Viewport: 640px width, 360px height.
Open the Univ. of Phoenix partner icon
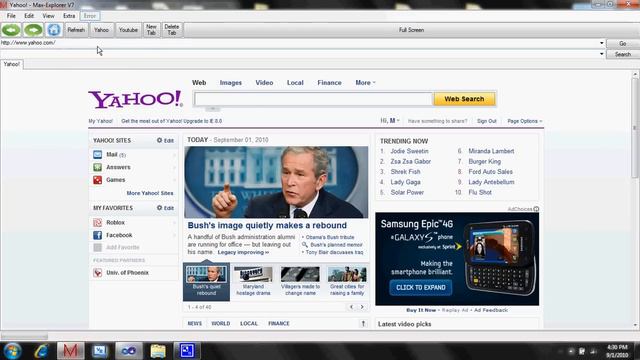98,273
